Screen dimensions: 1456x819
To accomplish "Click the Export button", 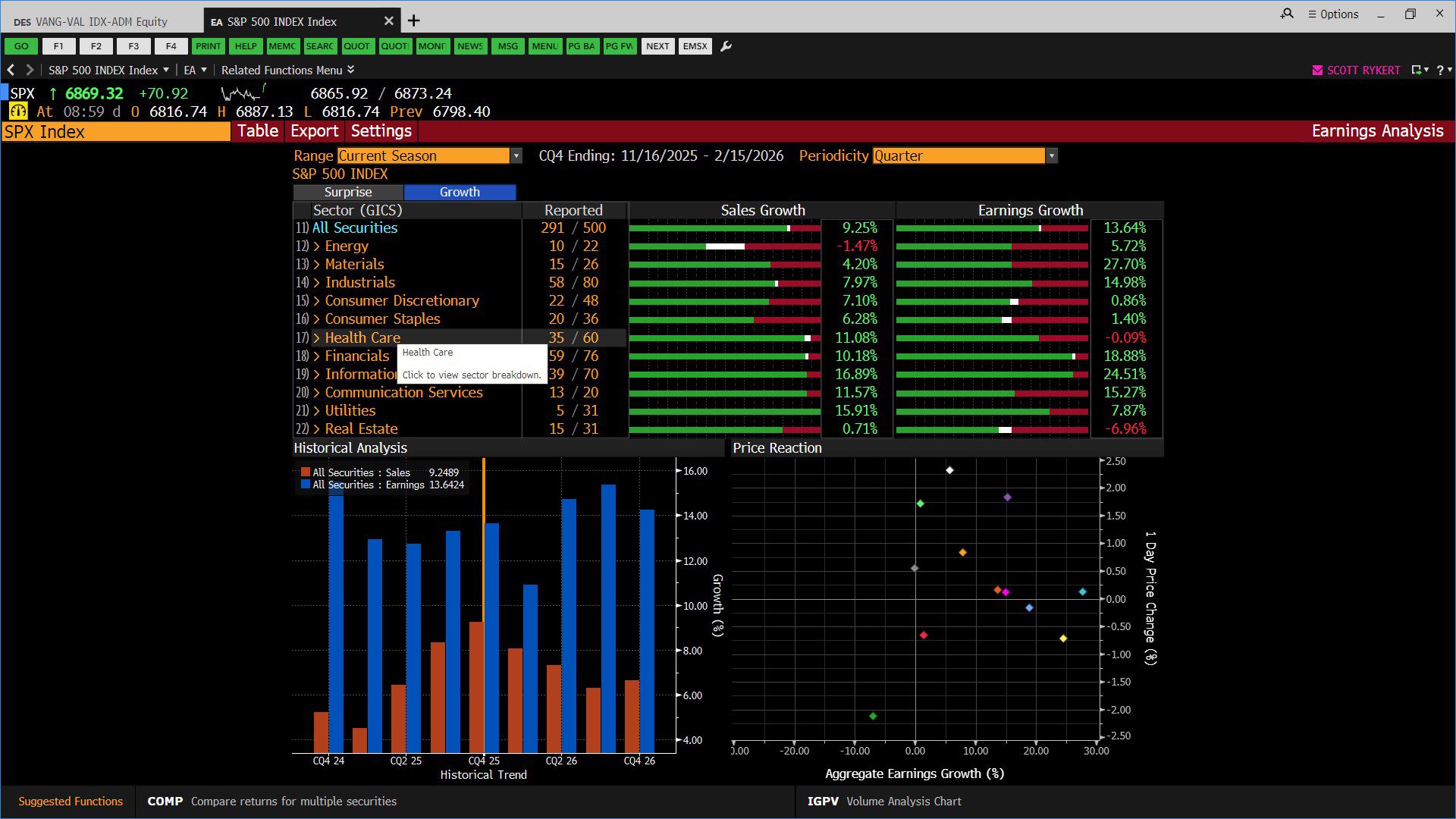I will pyautogui.click(x=314, y=131).
